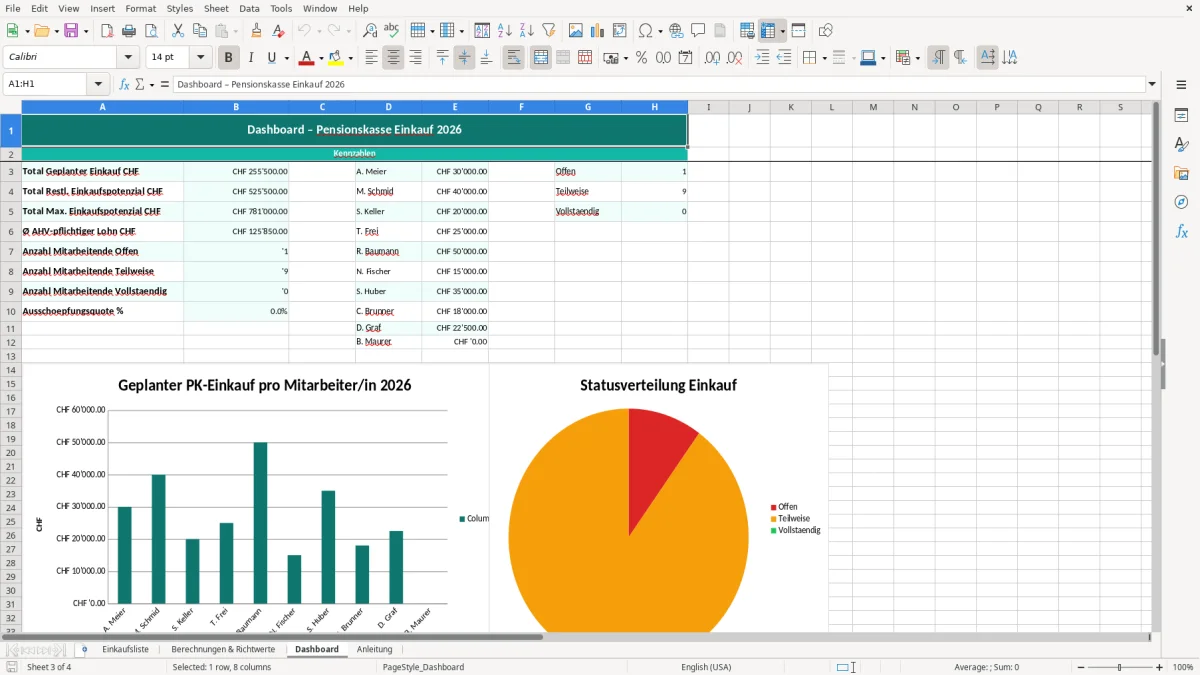Expand the Name Box dropdown
The height and width of the screenshot is (675, 1200).
(98, 84)
